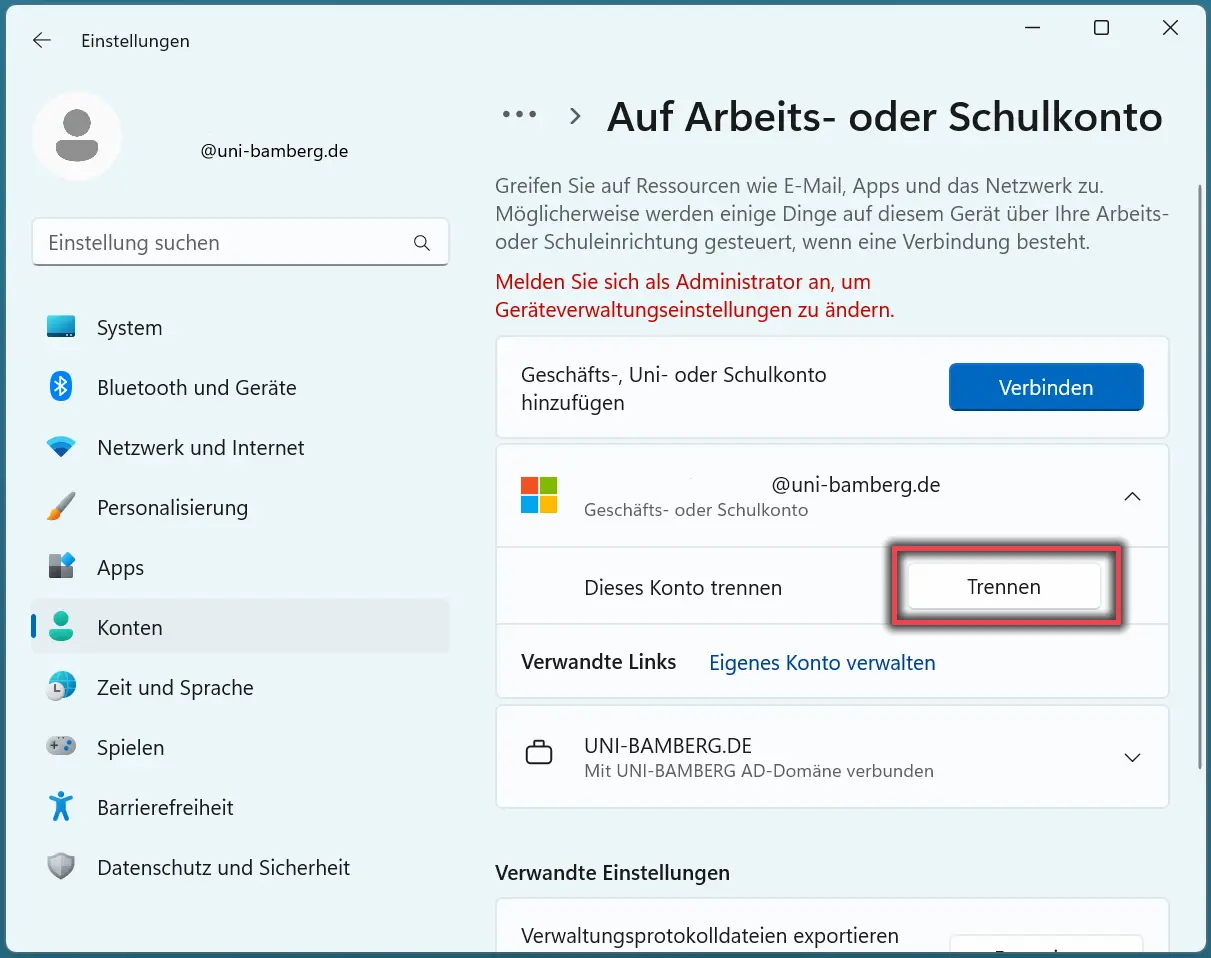Click the Personalisierung paintbrush icon
Image resolution: width=1211 pixels, height=958 pixels.
(x=61, y=507)
